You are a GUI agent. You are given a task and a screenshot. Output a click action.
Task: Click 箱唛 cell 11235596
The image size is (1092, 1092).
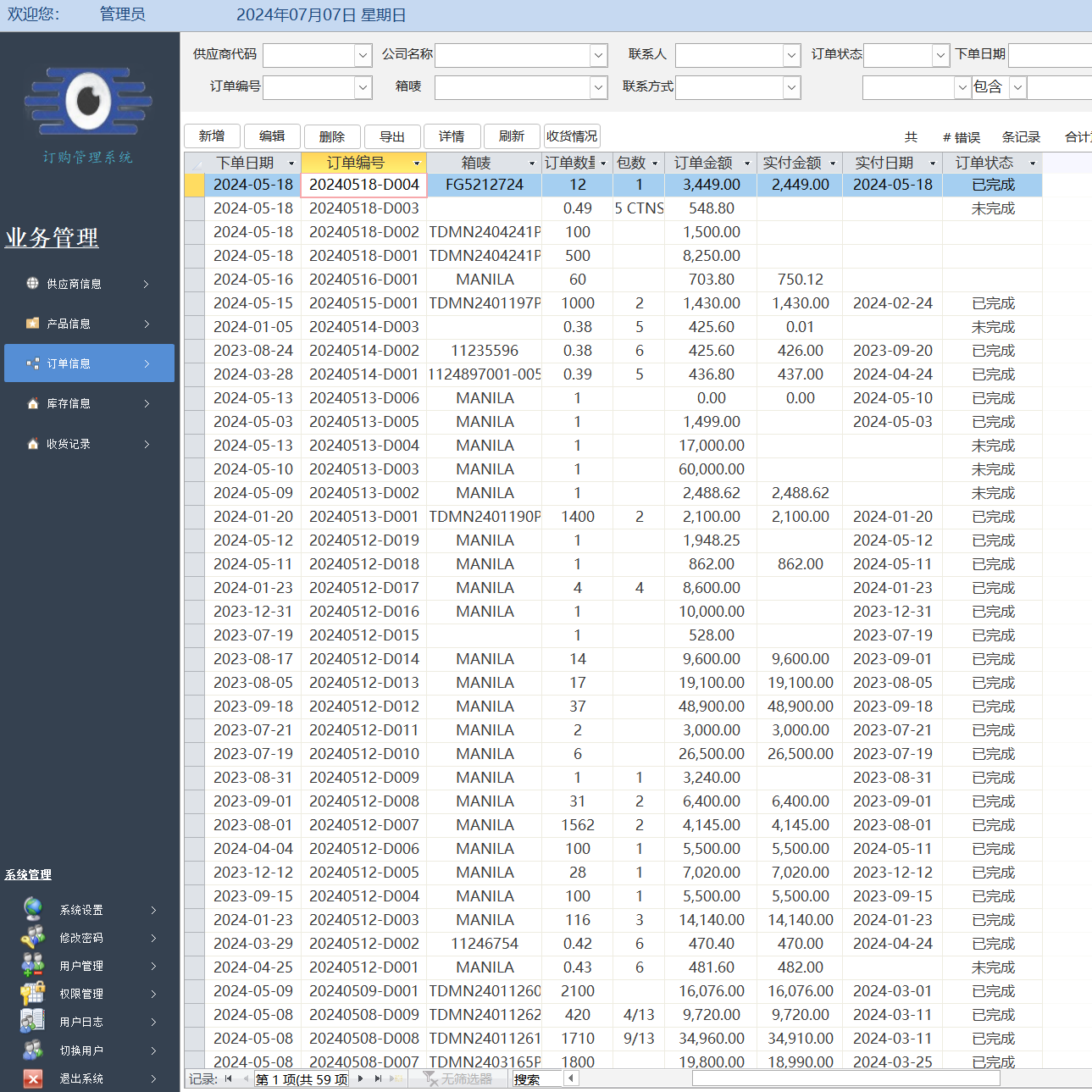tap(485, 351)
